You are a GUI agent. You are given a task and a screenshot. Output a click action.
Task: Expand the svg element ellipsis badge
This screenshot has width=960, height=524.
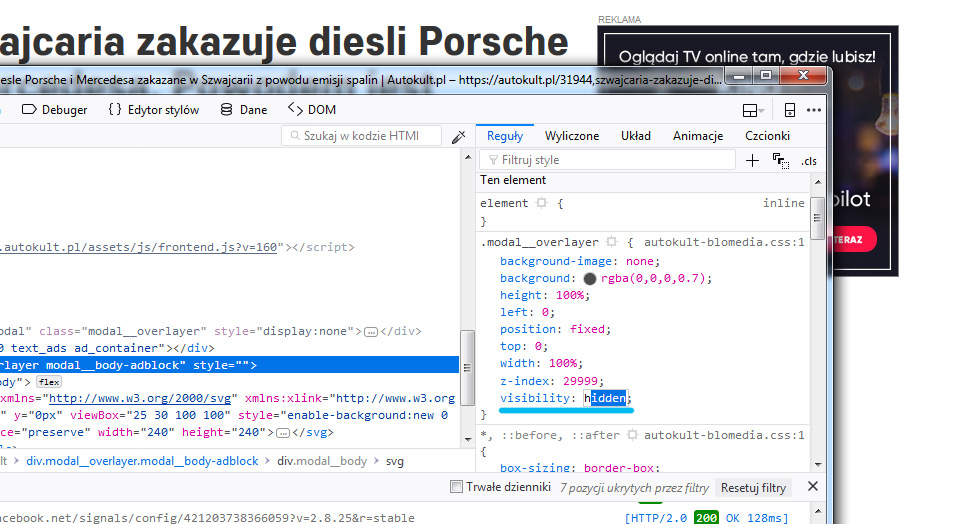(283, 433)
